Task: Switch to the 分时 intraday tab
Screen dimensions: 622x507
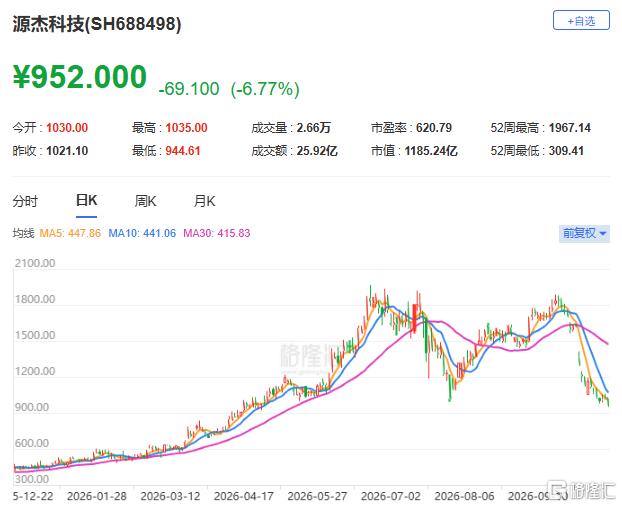Action: click(25, 201)
